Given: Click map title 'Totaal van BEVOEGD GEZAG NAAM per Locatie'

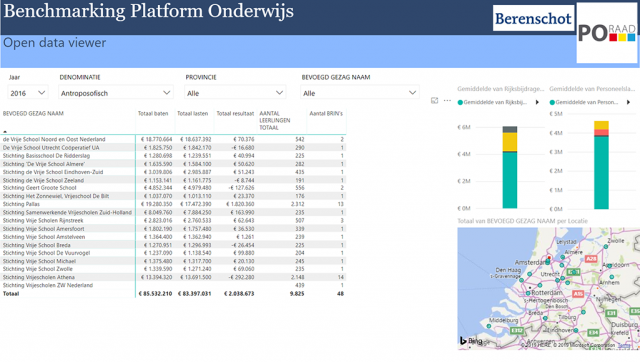Looking at the screenshot, I should coord(522,221).
